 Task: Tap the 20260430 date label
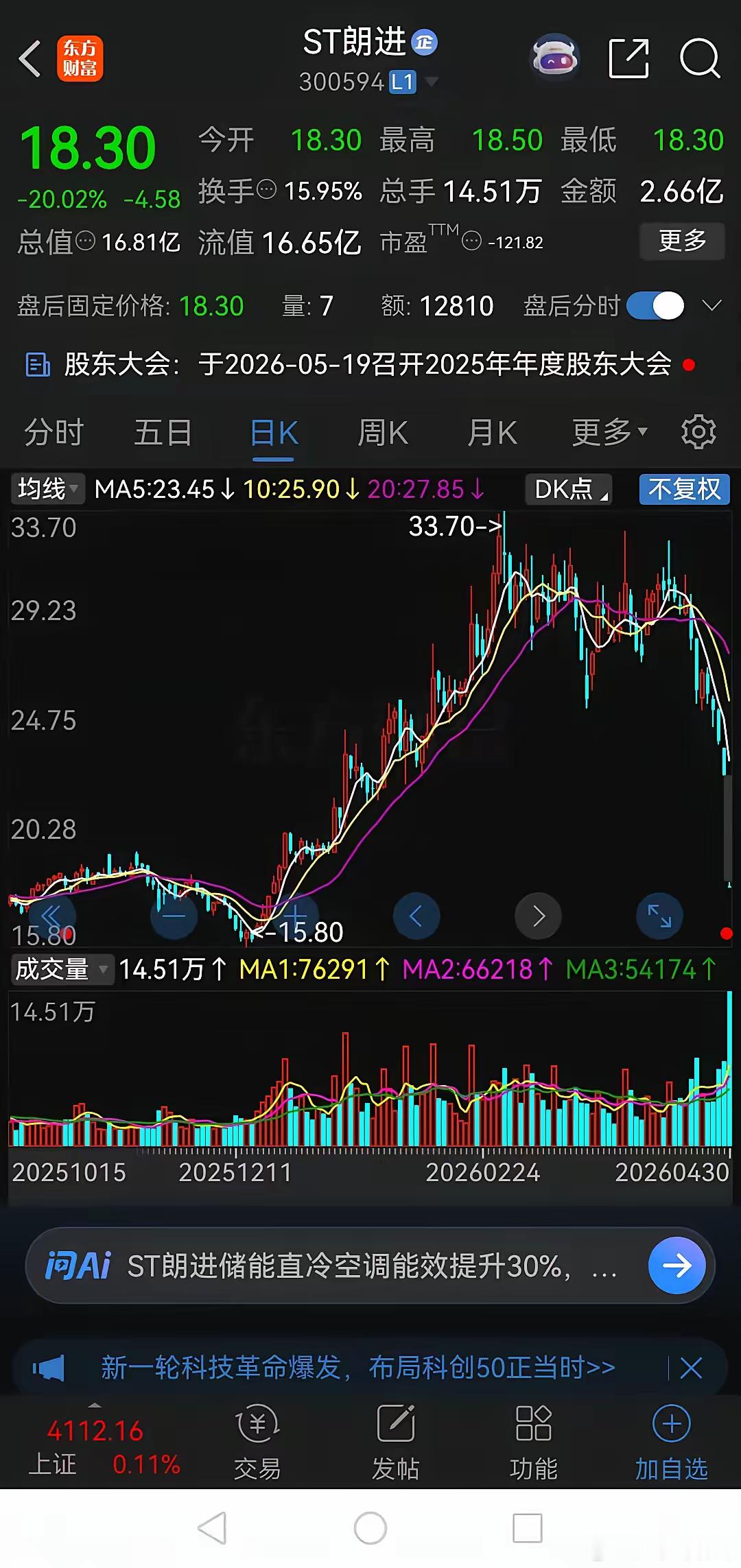point(672,1172)
